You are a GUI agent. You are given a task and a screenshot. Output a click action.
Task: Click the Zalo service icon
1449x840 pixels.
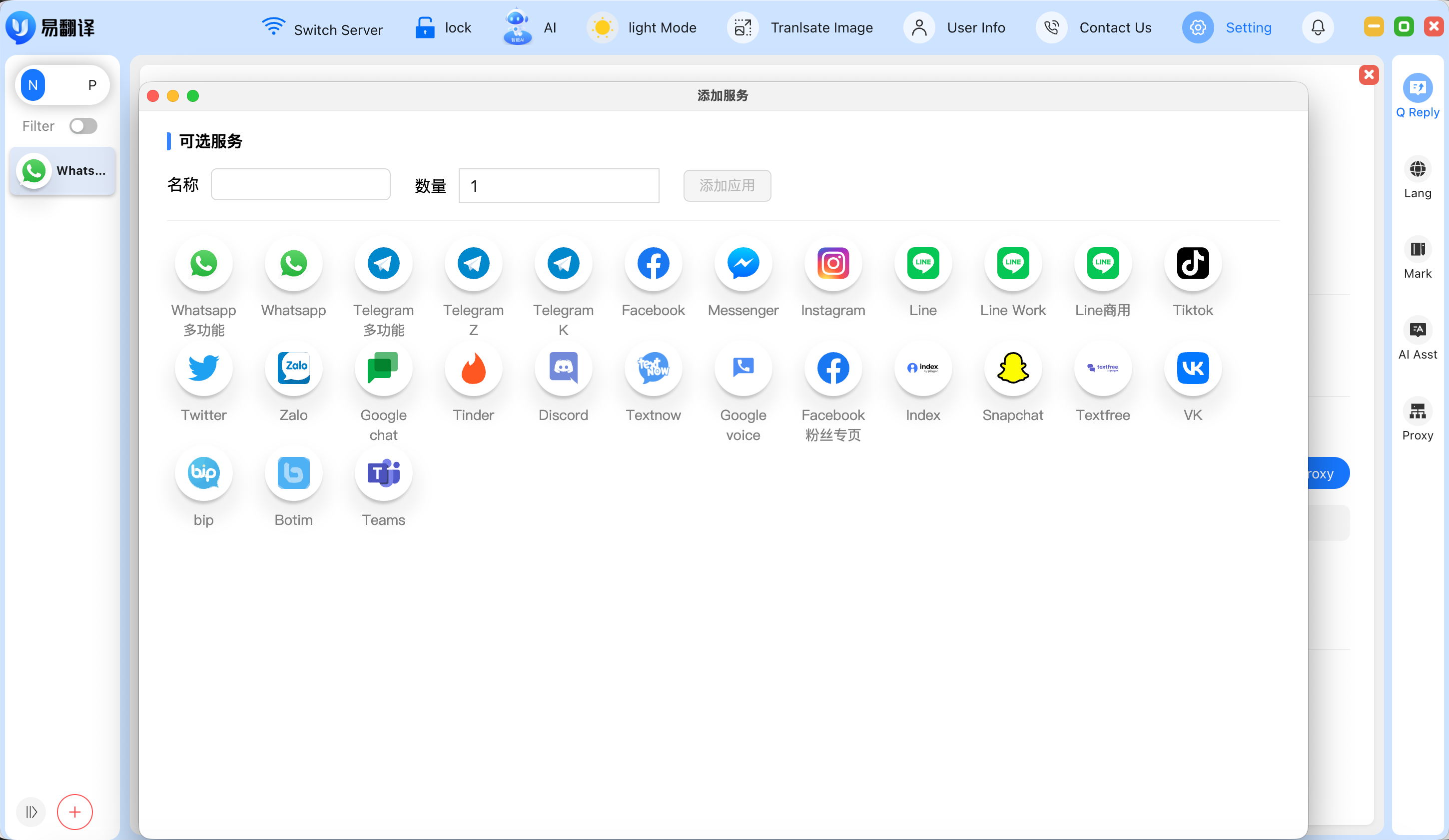pyautogui.click(x=293, y=368)
